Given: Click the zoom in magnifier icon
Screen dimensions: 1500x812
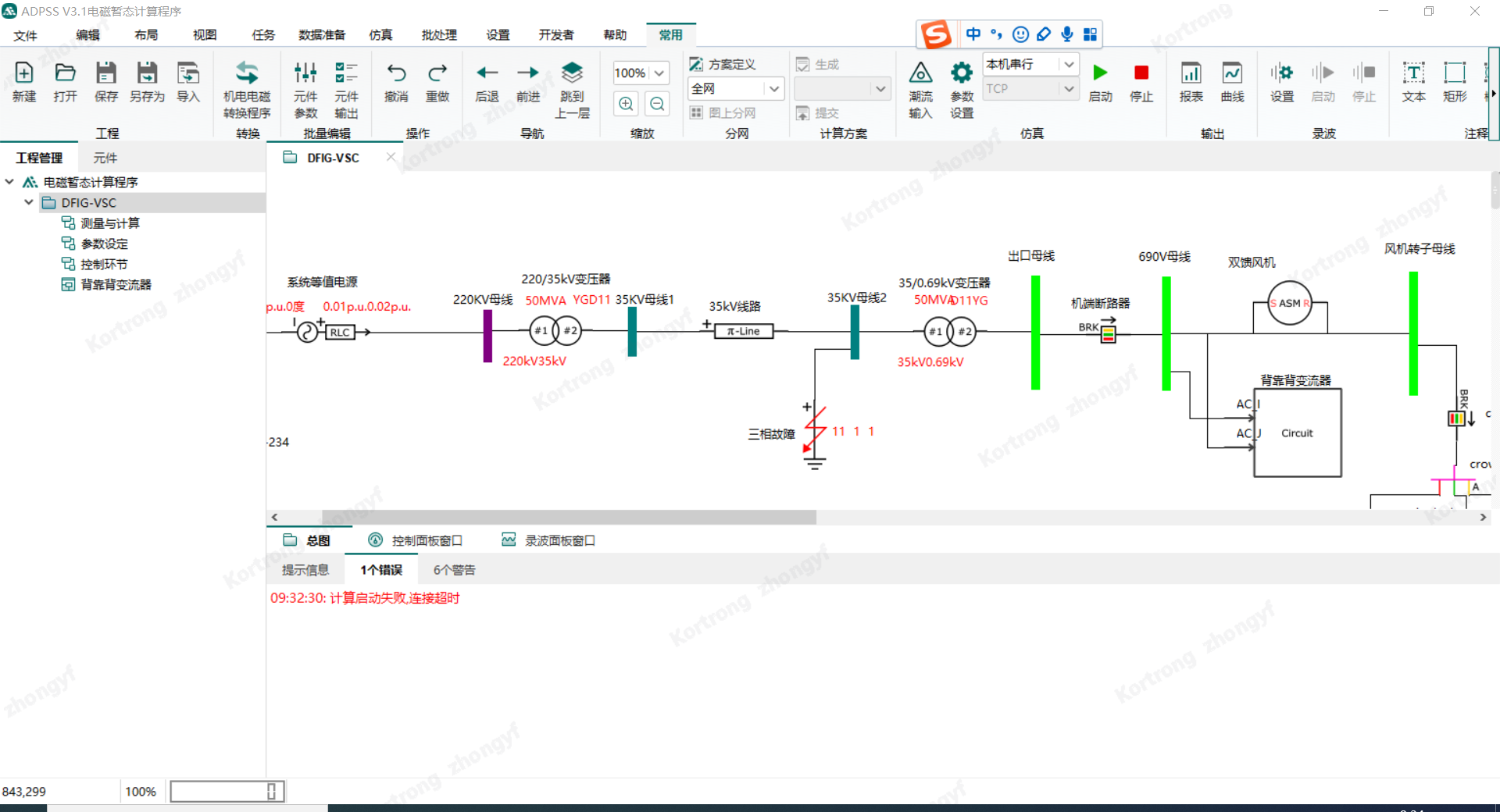Looking at the screenshot, I should [626, 104].
